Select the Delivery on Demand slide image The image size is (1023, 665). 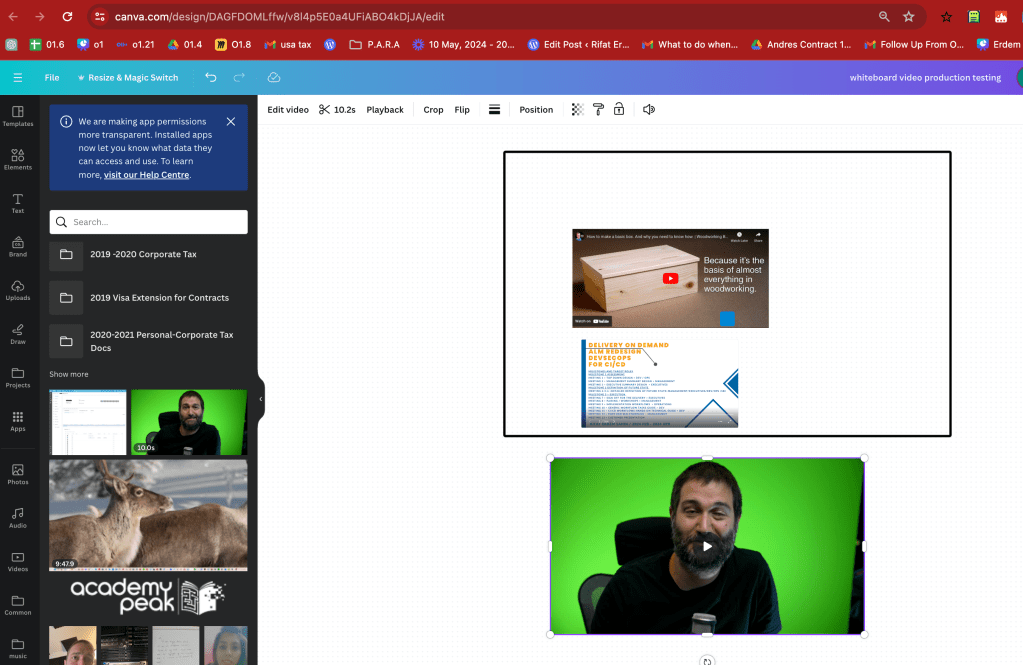(659, 384)
